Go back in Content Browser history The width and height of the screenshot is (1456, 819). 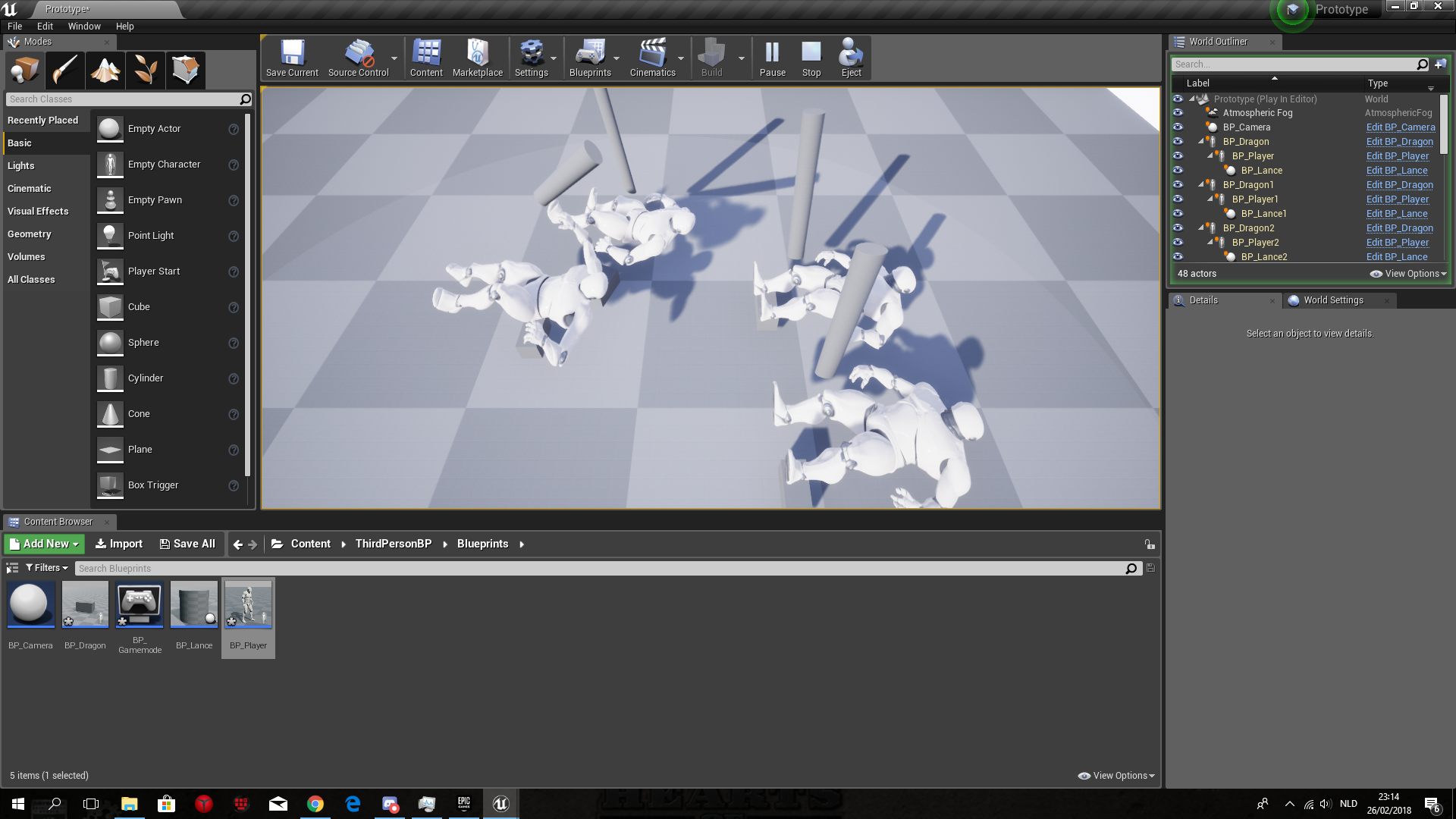[238, 544]
